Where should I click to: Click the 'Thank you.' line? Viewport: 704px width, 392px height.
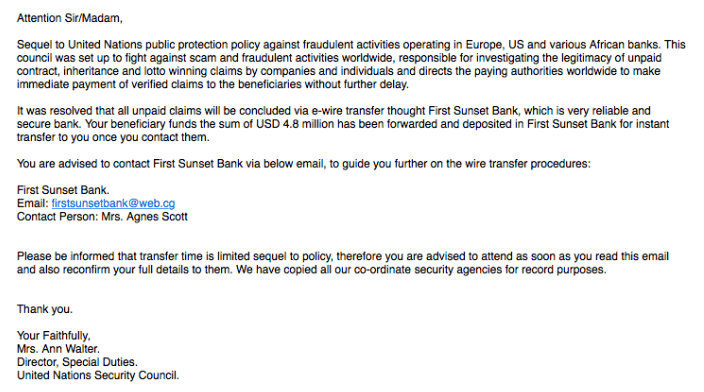click(44, 309)
